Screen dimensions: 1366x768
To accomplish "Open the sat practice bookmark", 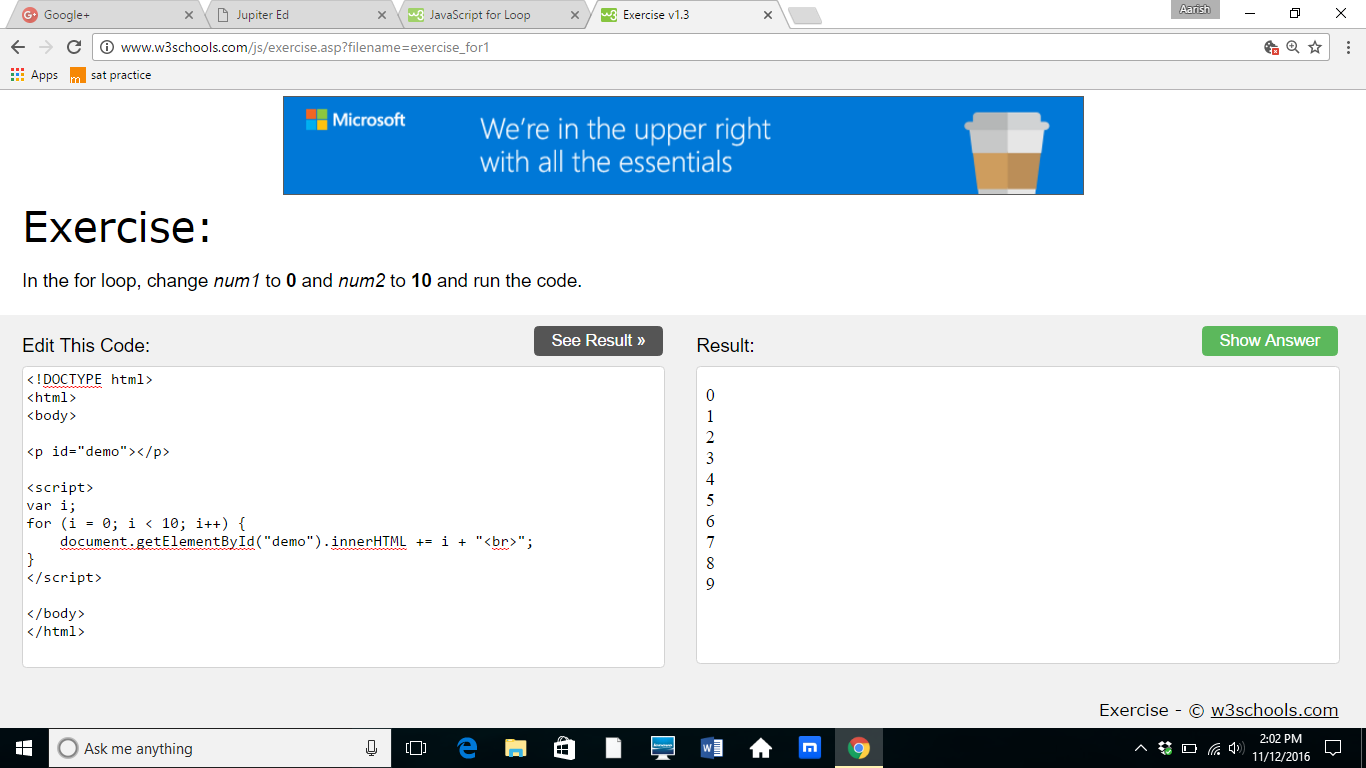I will coord(111,75).
